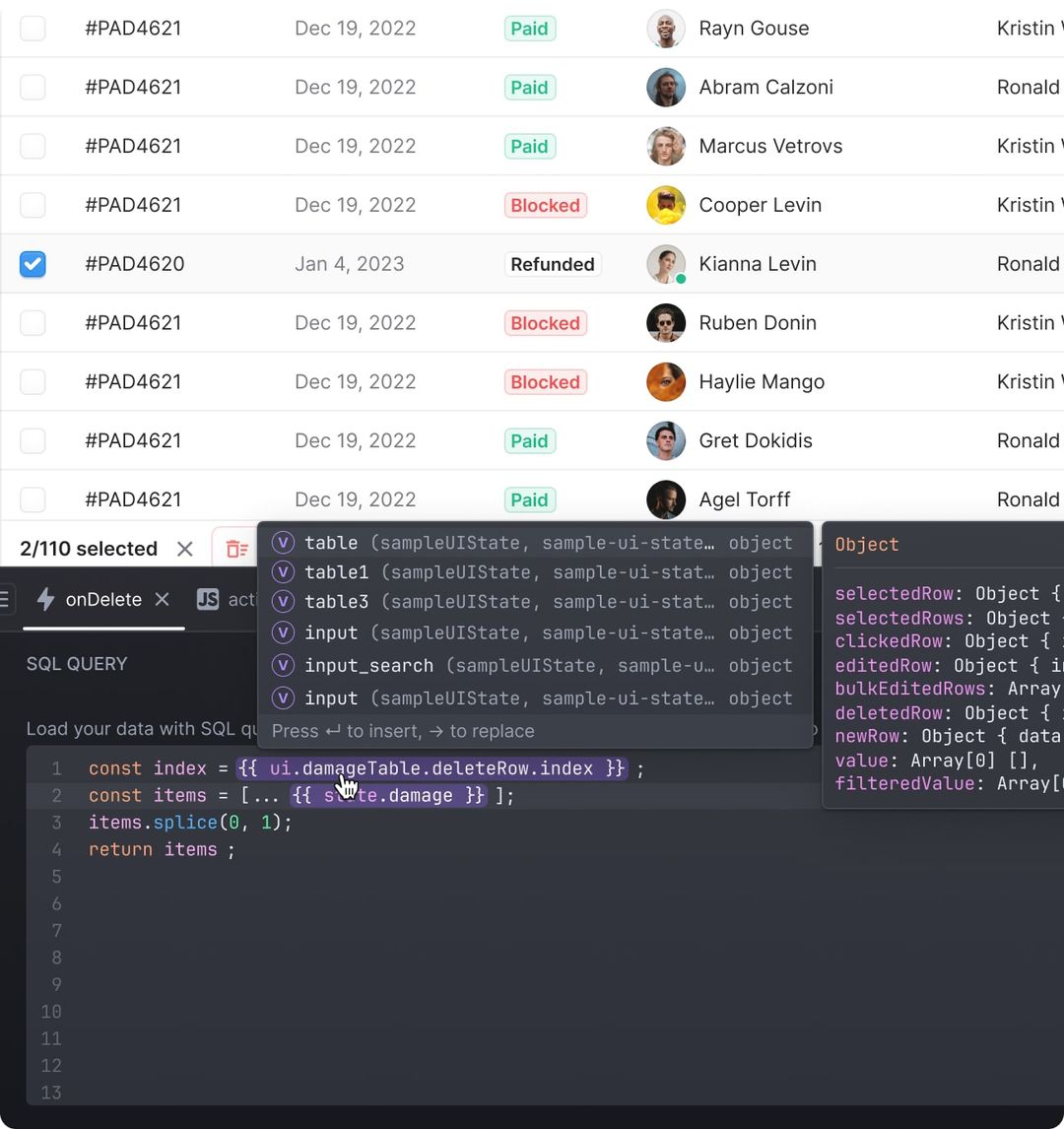
Task: Click the V icon beside the first table suggestion
Action: 283,542
